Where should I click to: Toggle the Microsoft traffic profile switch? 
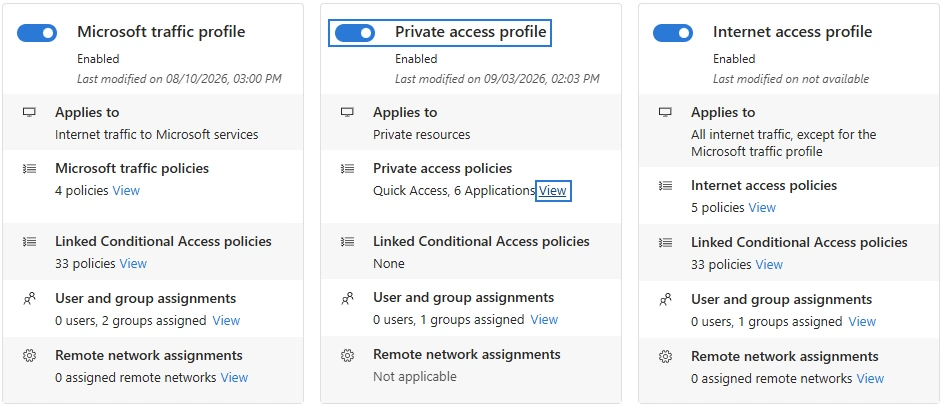37,33
